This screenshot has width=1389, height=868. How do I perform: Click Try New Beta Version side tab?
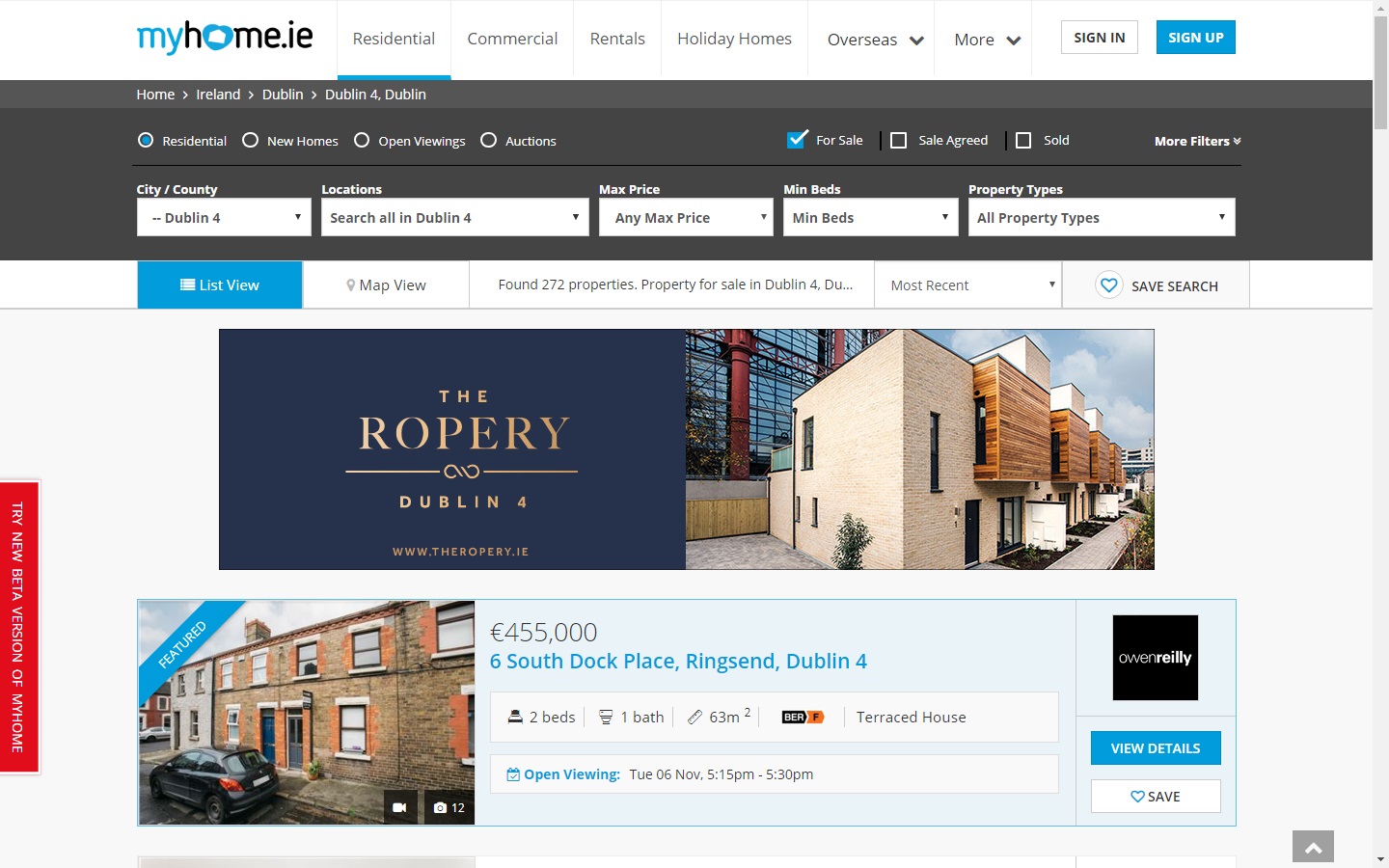[x=18, y=627]
